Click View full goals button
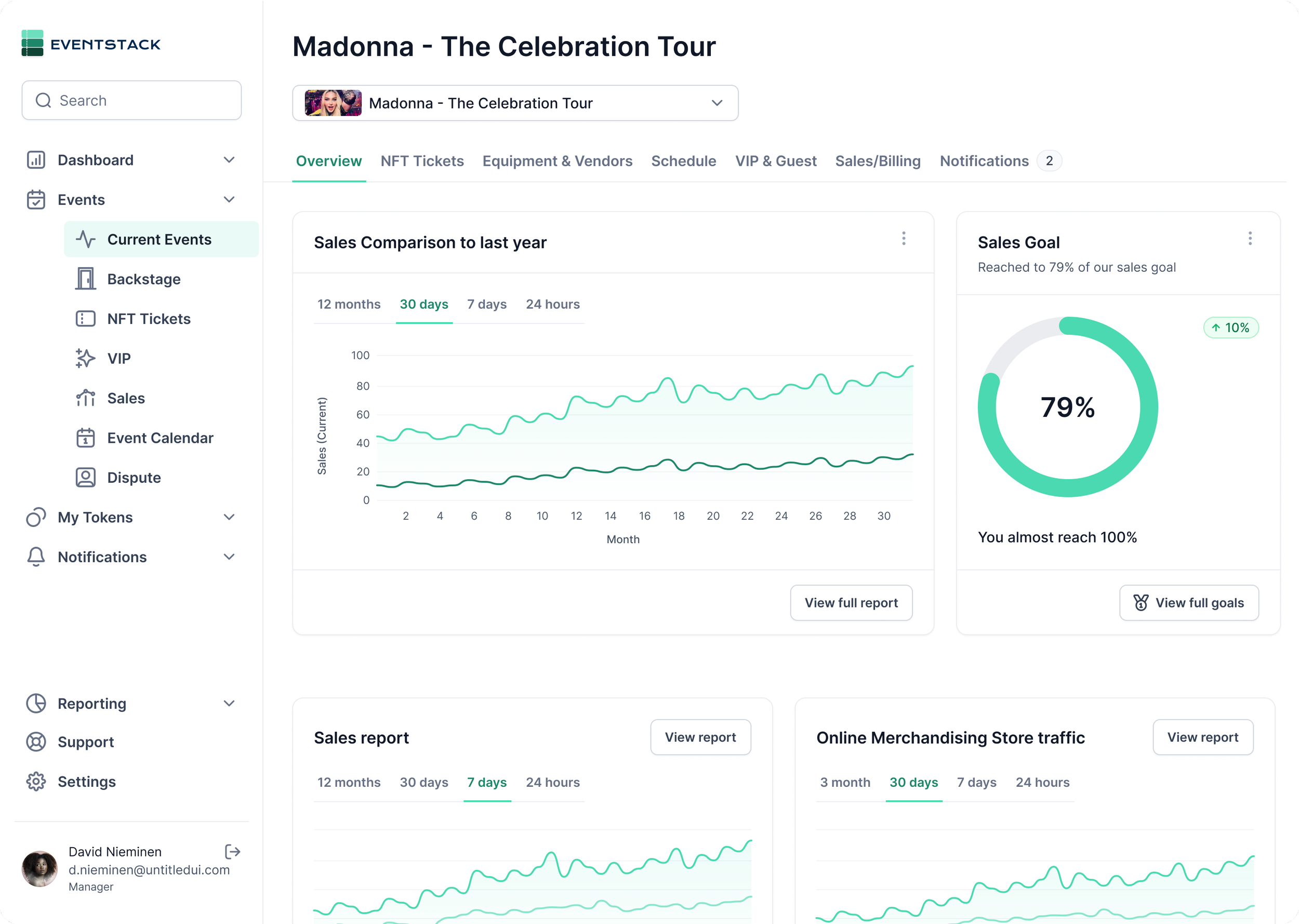 coord(1189,602)
